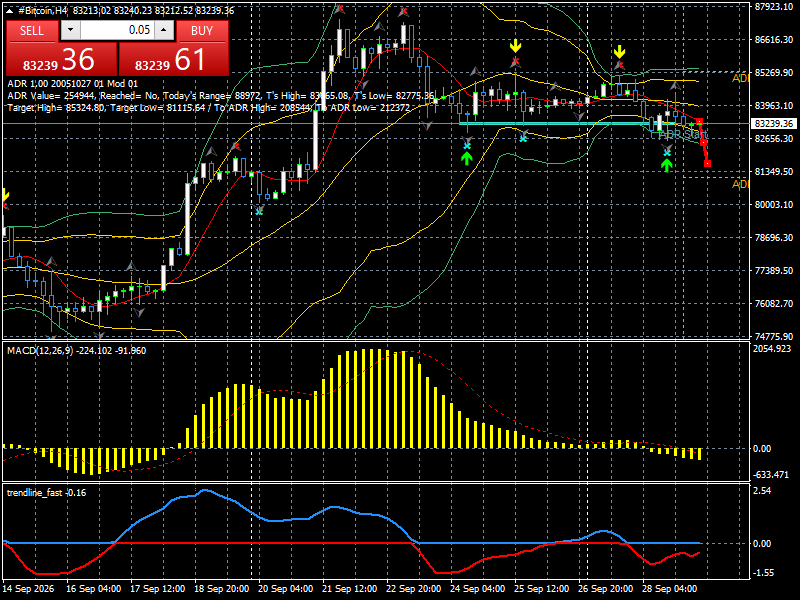The image size is (800, 600).
Task: Click the yellow down arrow near 26 Sep 20:00
Action: point(619,52)
